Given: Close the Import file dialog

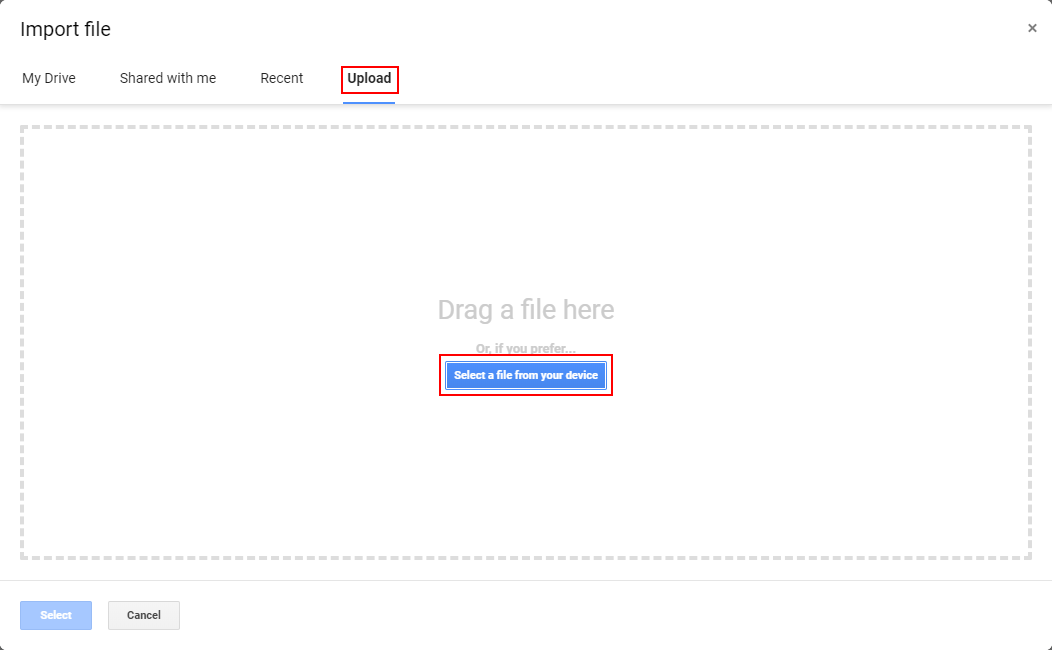Looking at the screenshot, I should 1032,28.
